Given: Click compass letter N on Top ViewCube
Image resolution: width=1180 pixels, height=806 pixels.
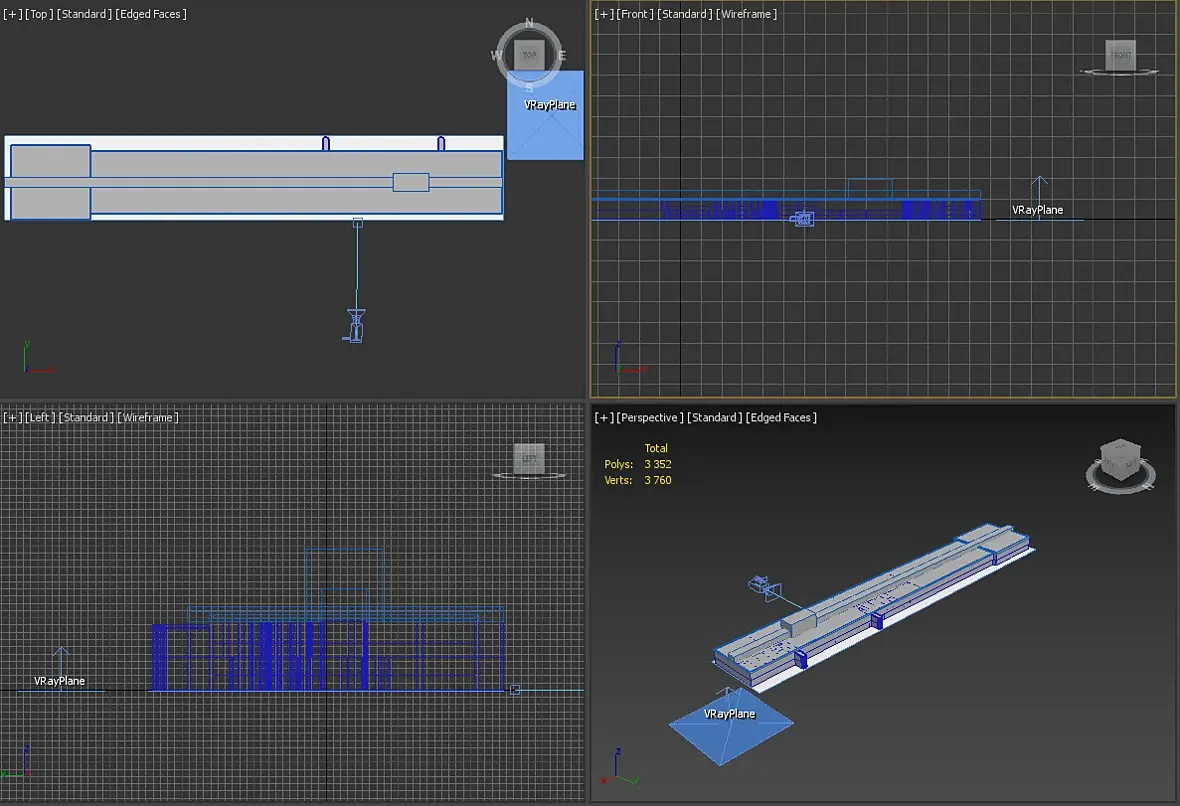Looking at the screenshot, I should [529, 23].
